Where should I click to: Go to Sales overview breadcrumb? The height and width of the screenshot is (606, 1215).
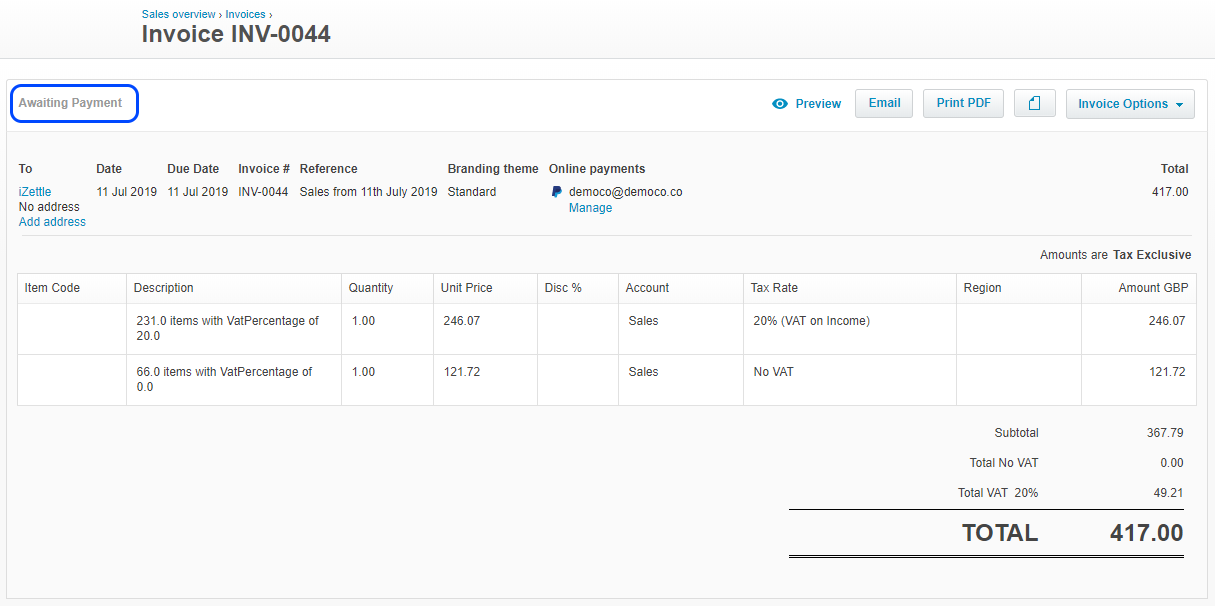click(178, 15)
